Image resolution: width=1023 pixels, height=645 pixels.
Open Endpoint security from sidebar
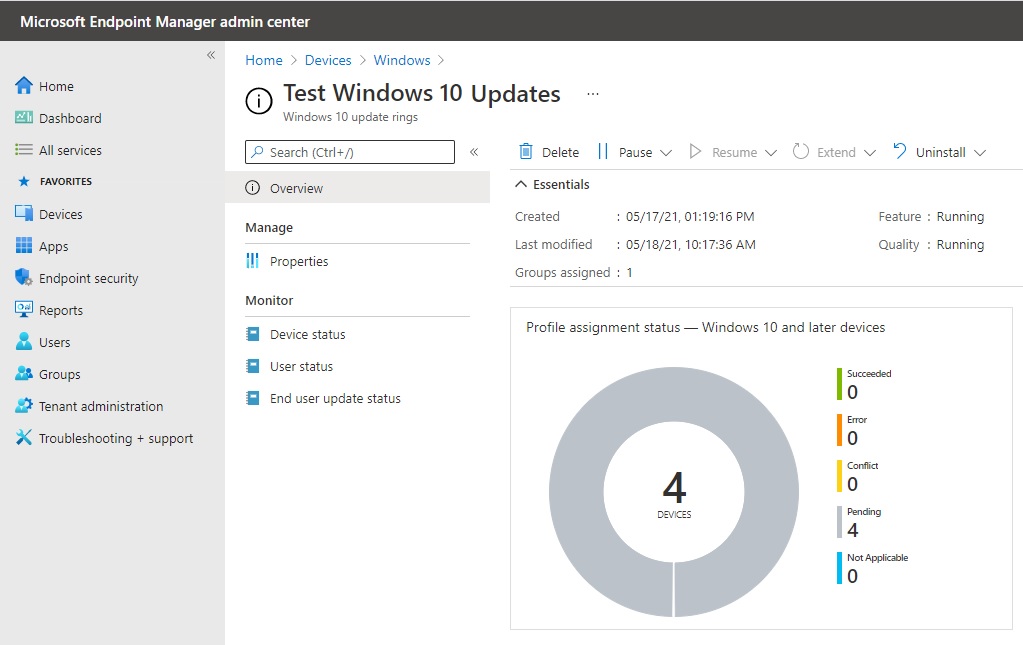89,278
